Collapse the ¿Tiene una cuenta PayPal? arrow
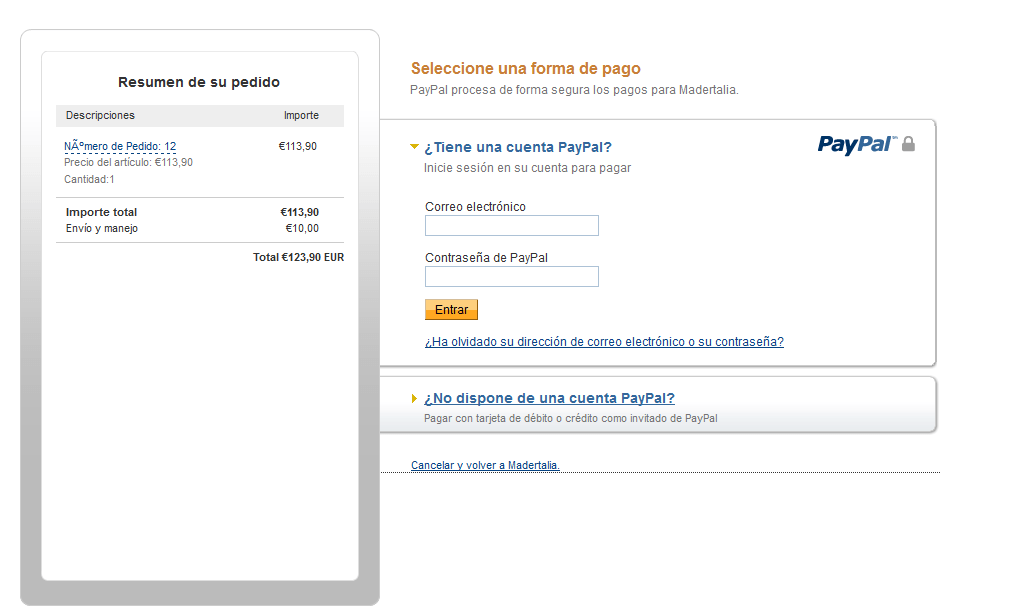Image resolution: width=1029 pixels, height=616 pixels. click(x=414, y=147)
